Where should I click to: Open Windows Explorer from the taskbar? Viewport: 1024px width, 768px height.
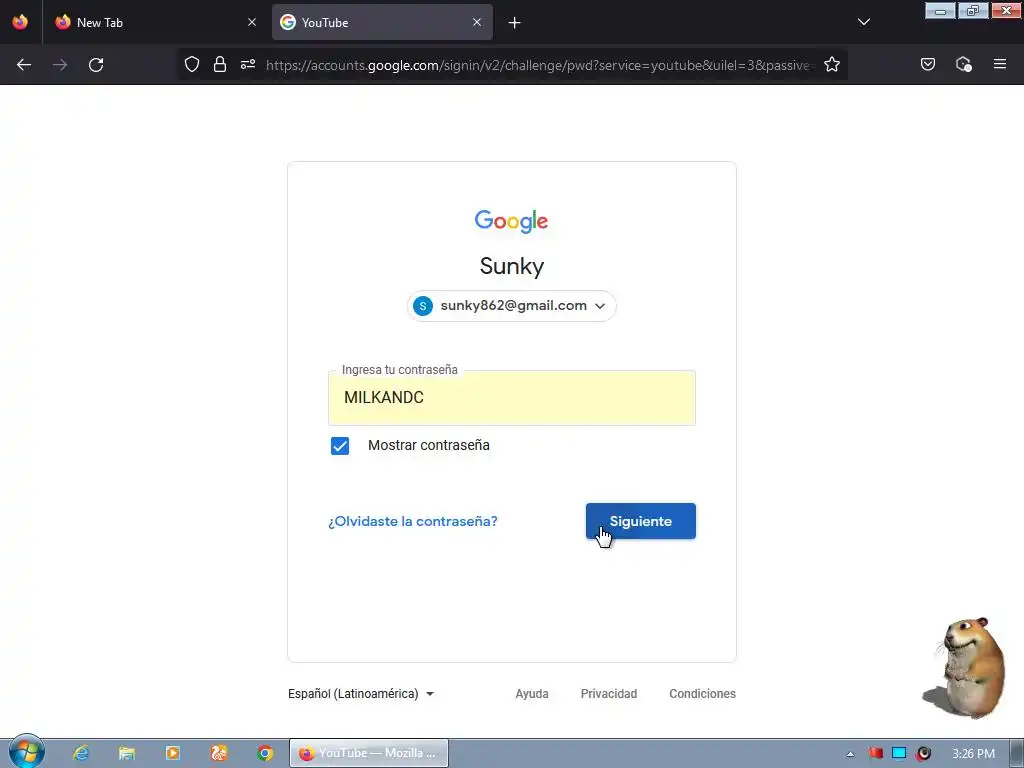pos(127,753)
